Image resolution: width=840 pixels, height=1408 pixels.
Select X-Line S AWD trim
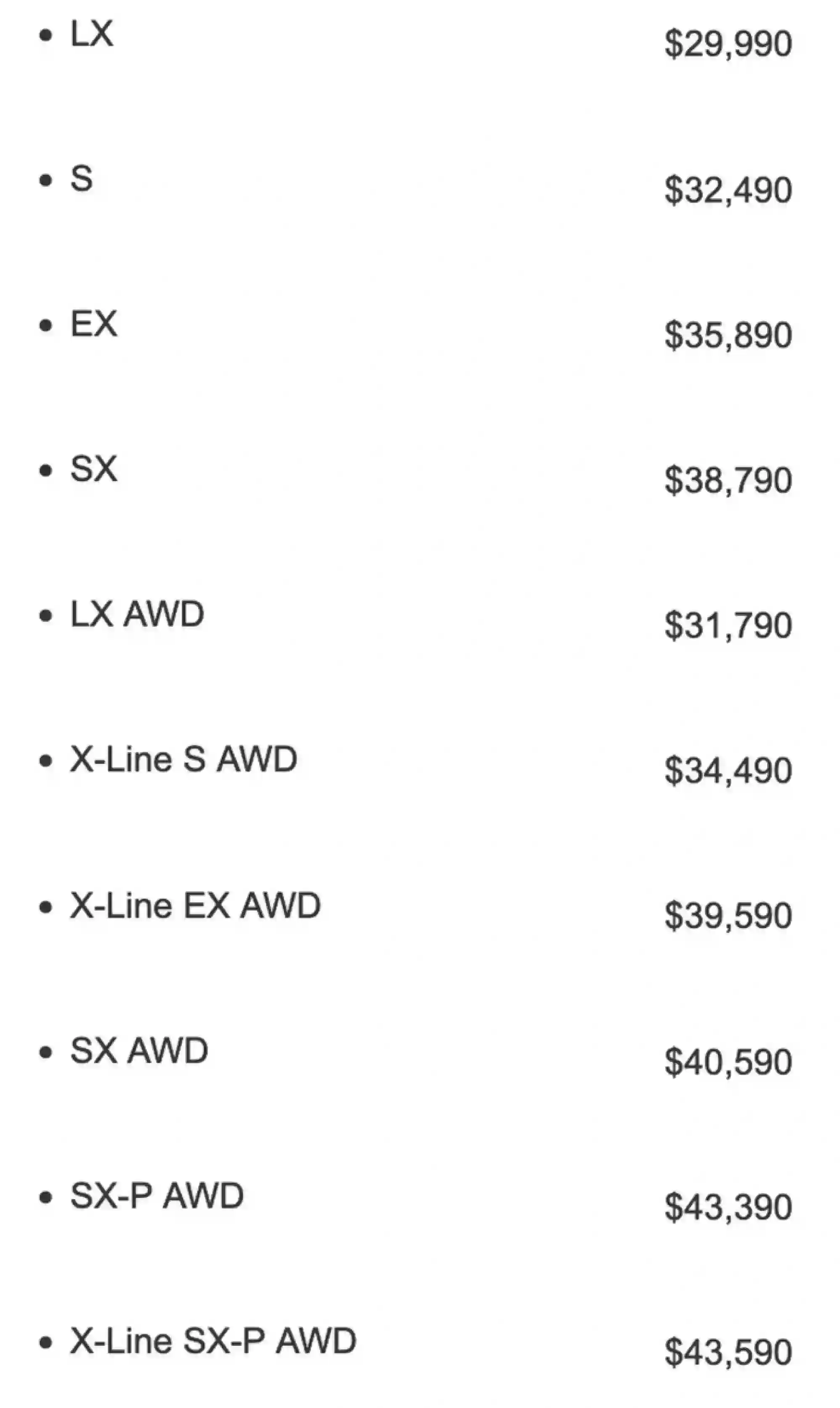[184, 759]
